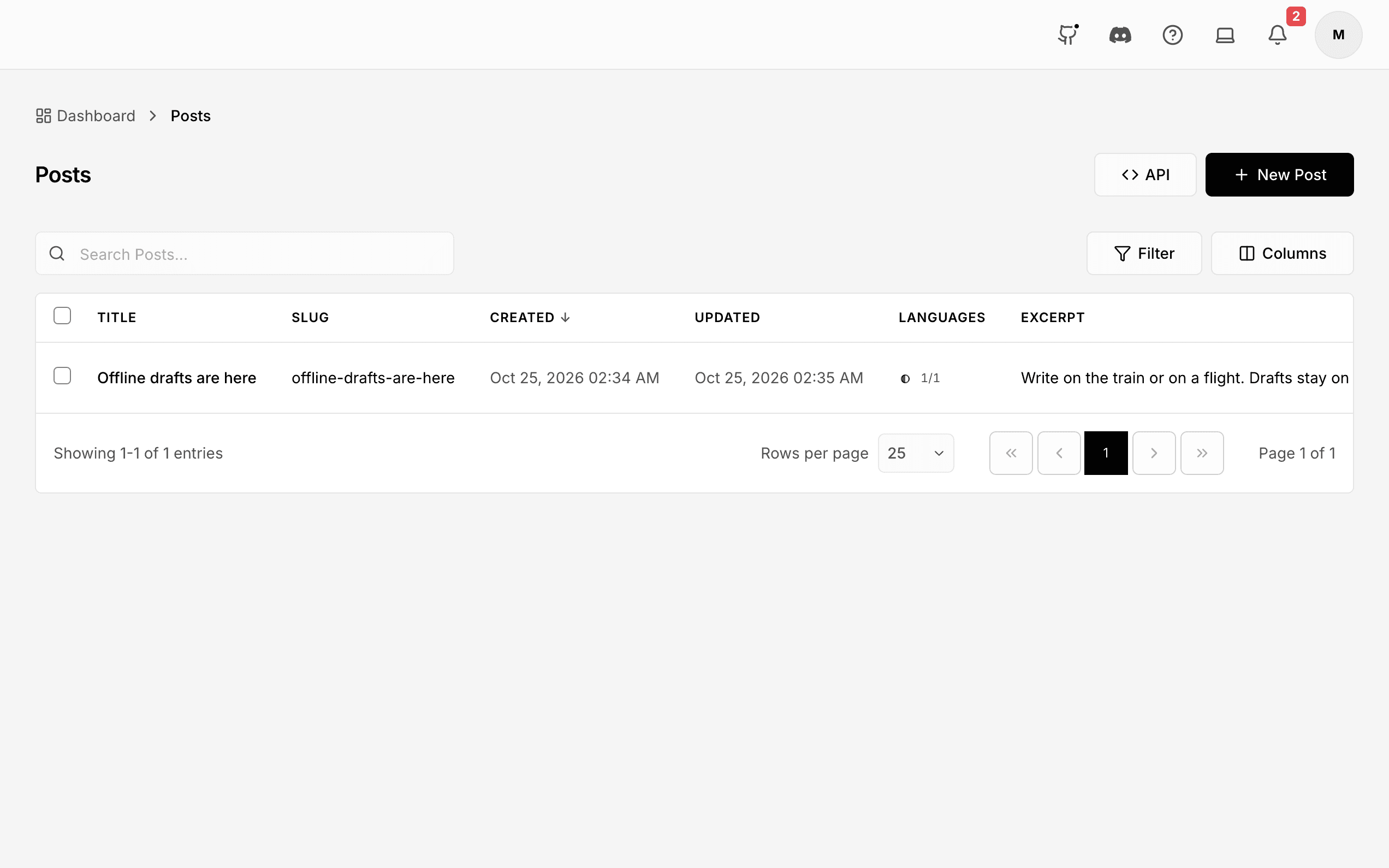Open the notifications bell
The image size is (1389, 868).
coord(1277,35)
